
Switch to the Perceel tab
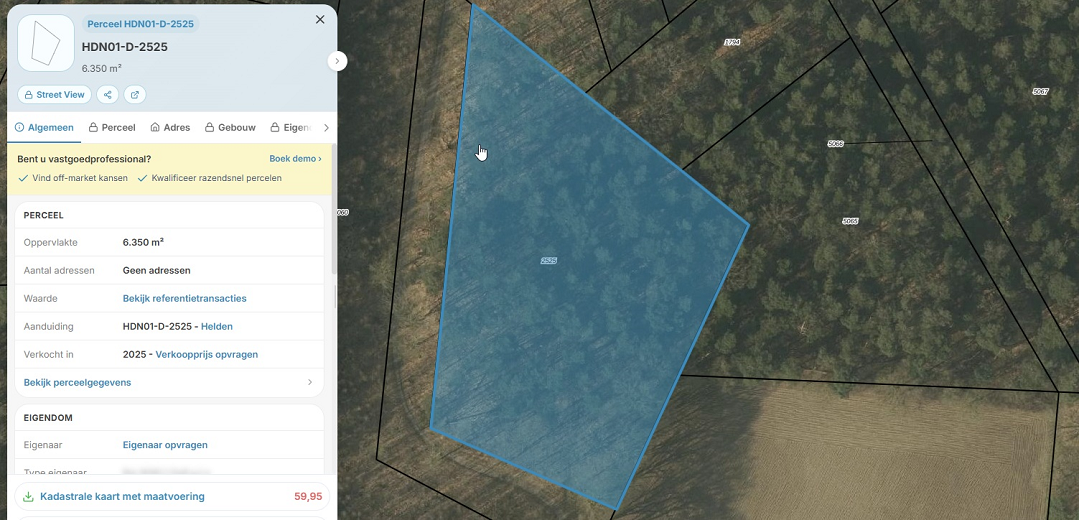(111, 128)
